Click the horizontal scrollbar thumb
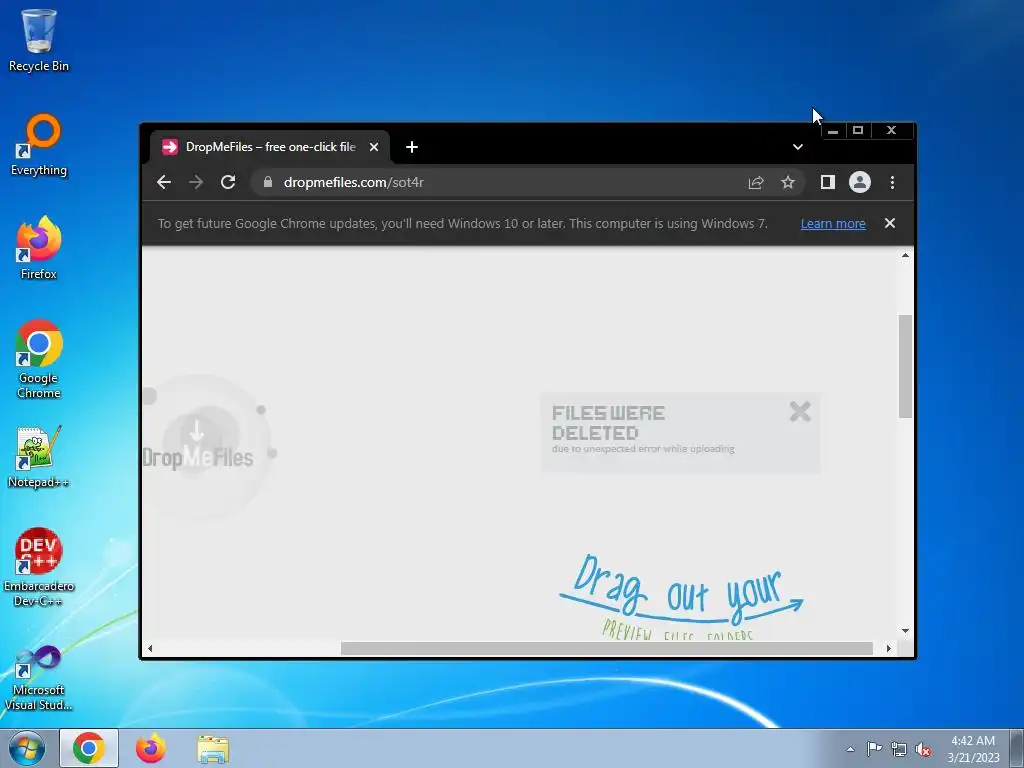Image resolution: width=1024 pixels, height=768 pixels. click(607, 648)
